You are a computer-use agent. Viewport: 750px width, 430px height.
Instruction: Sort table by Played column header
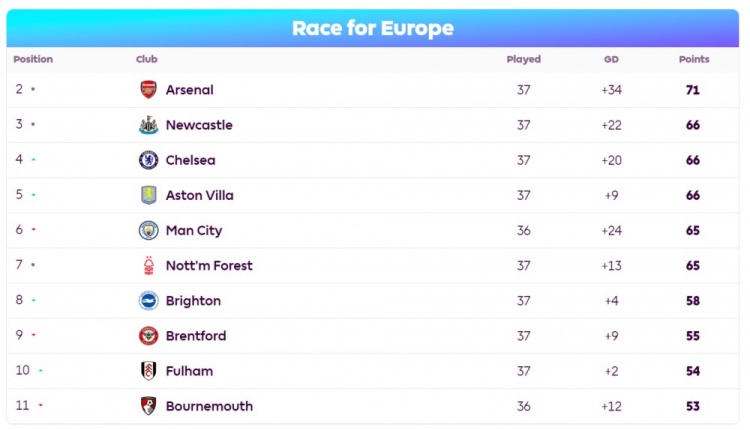coord(523,60)
